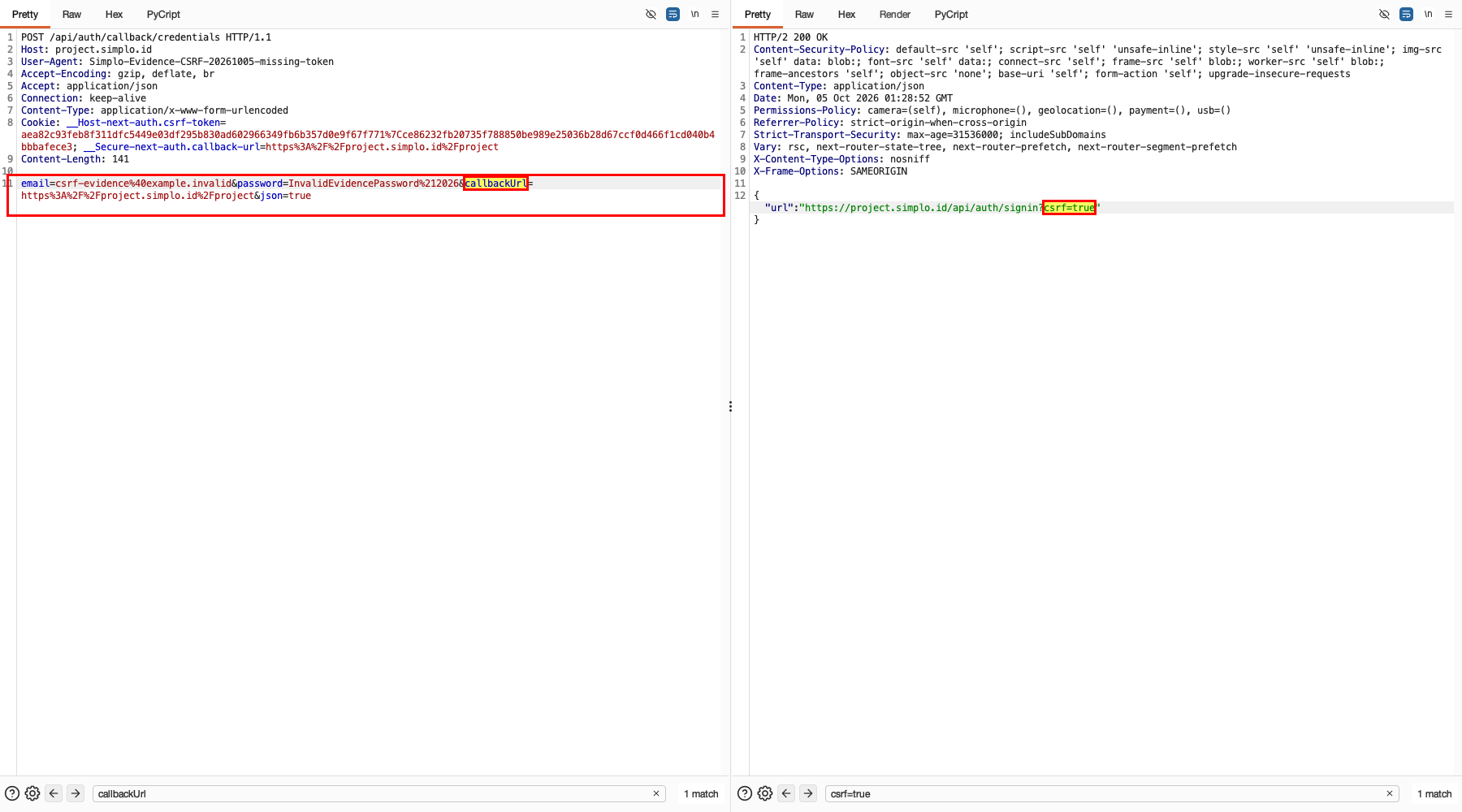Screen dimensions: 1462x812
Task: Click the Vary response header line
Action: (x=995, y=147)
